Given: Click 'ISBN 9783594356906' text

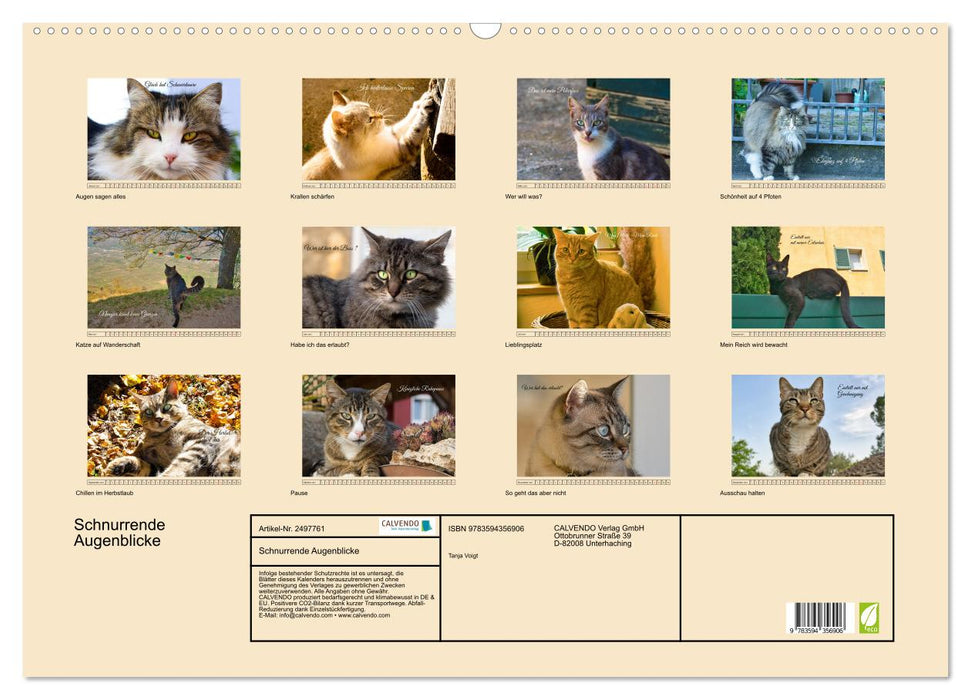Looking at the screenshot, I should coord(486,528).
